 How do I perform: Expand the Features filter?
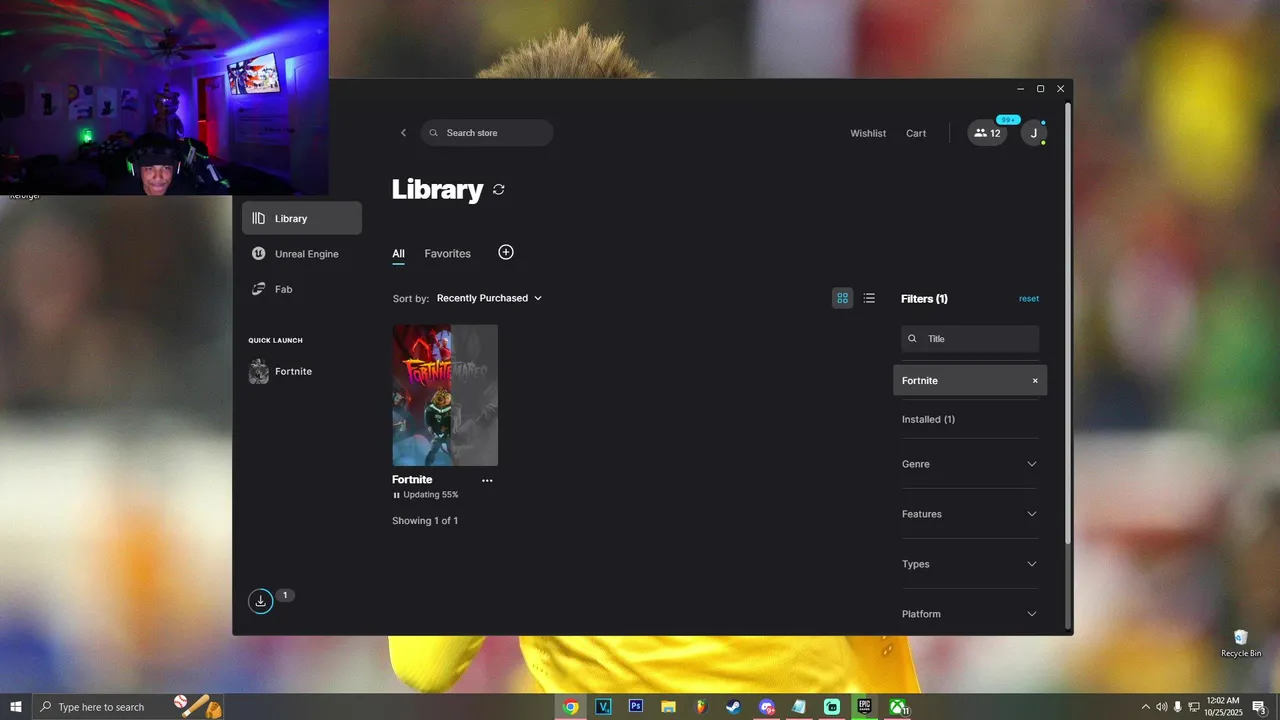[x=970, y=514]
